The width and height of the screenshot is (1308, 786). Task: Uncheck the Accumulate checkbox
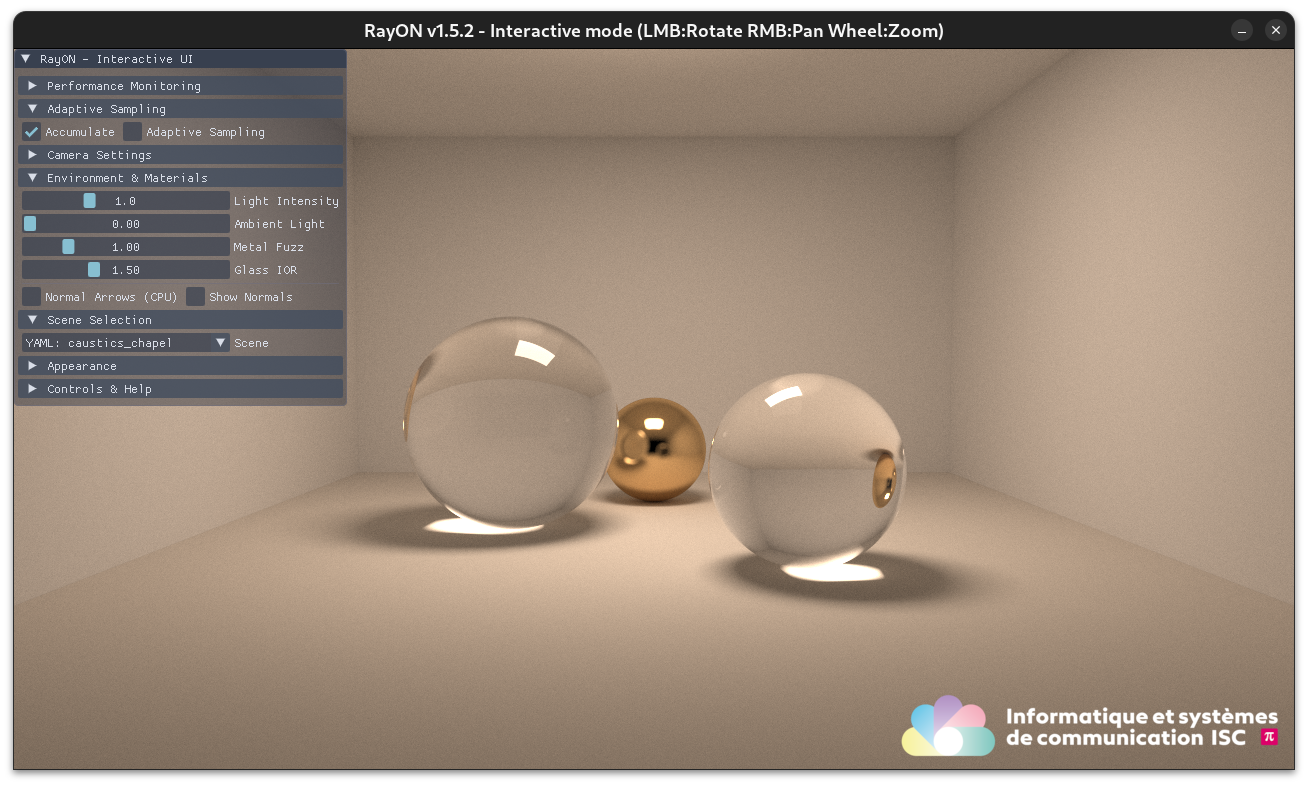tap(32, 132)
